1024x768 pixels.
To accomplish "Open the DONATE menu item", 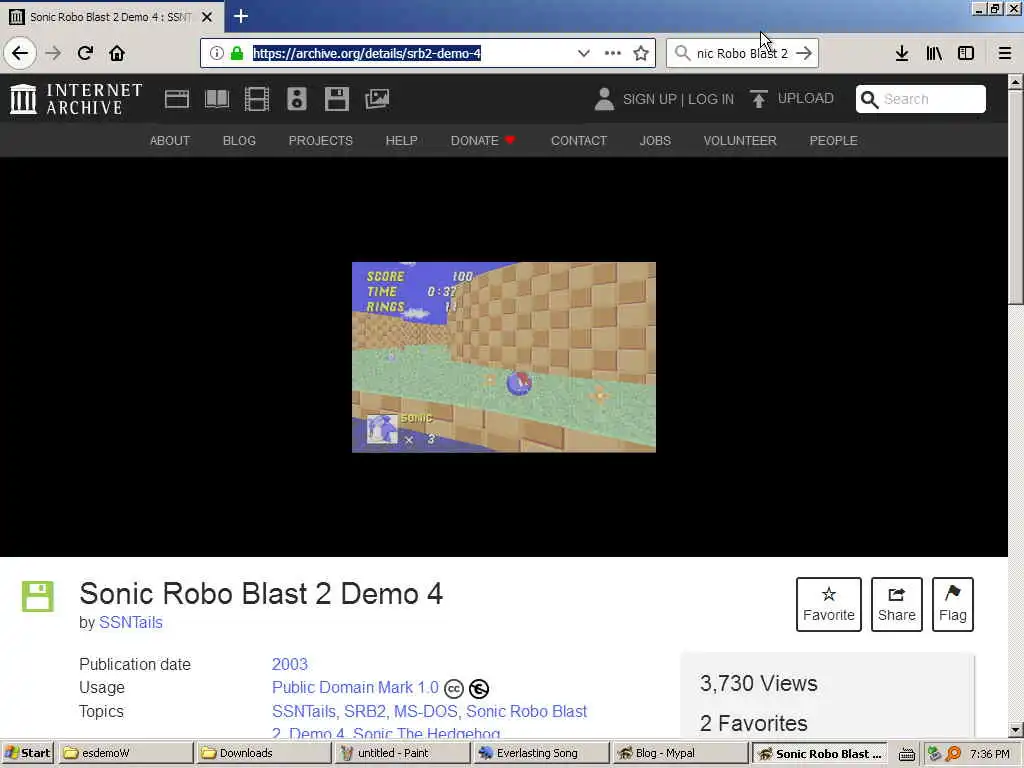I will [x=483, y=141].
